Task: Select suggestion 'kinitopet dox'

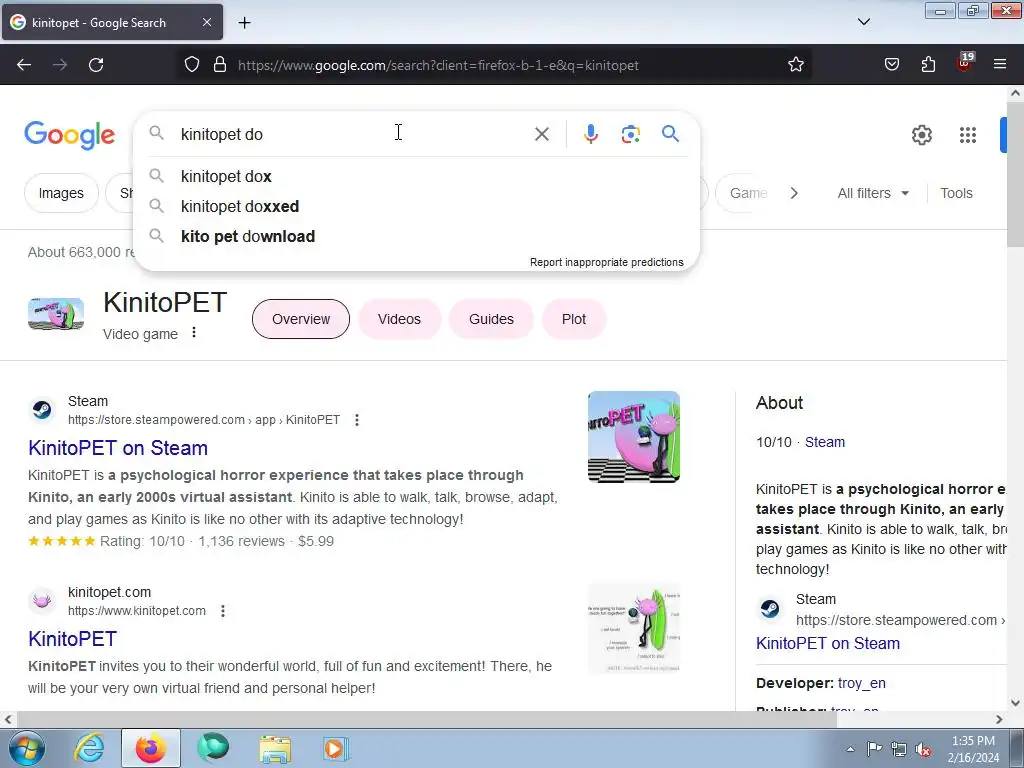Action: [x=417, y=176]
